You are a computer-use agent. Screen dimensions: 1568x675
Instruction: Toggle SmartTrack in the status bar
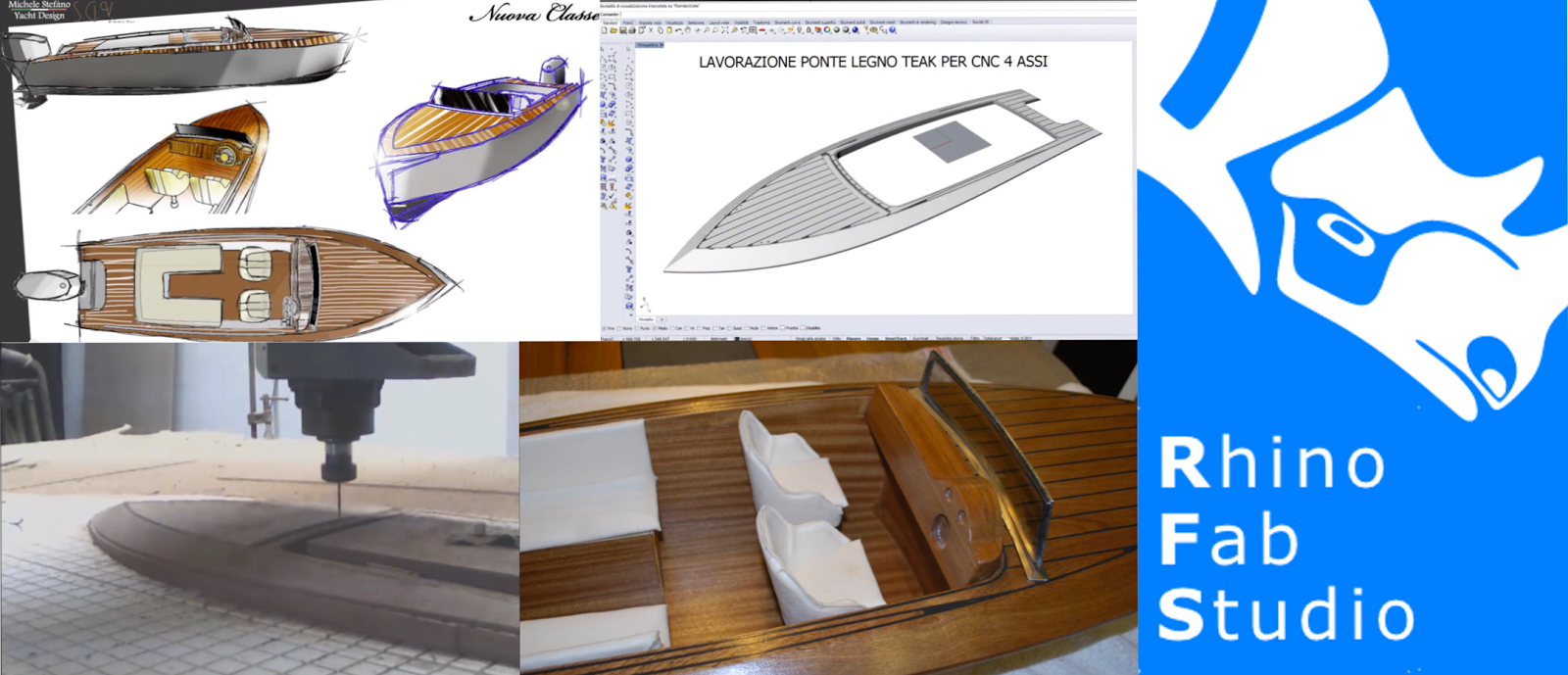click(896, 339)
